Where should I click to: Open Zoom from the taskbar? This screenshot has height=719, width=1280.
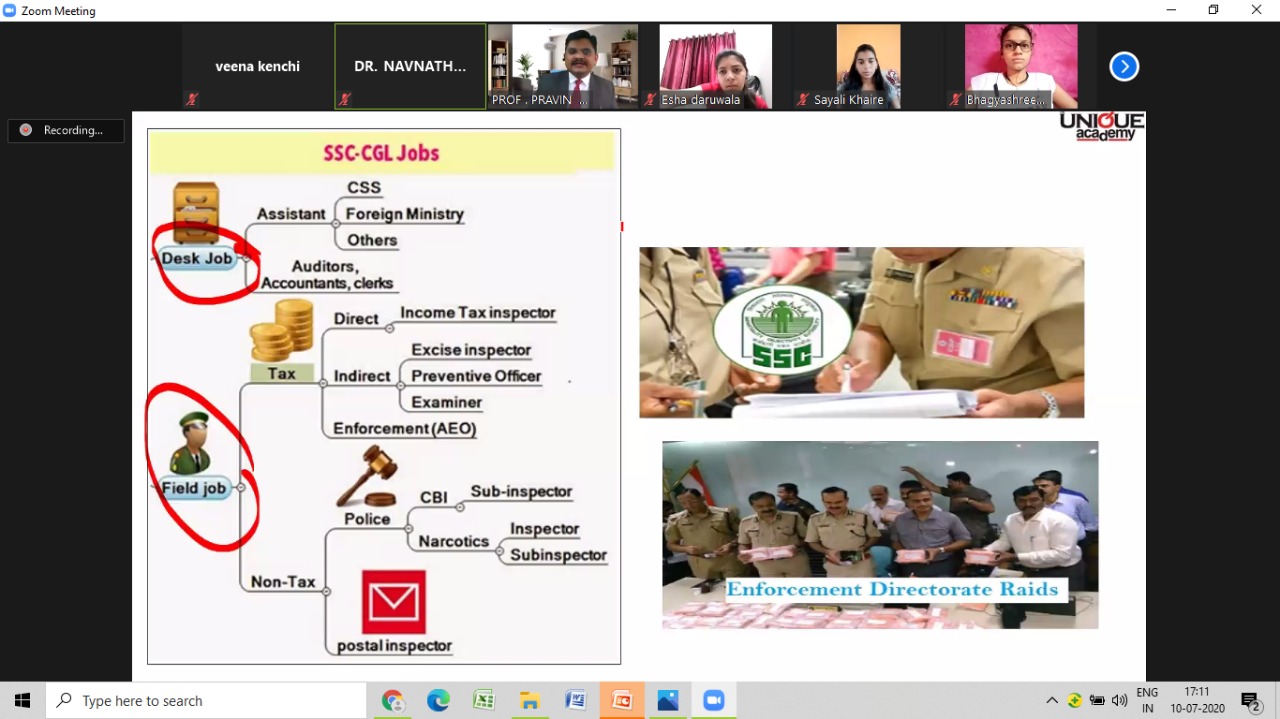pyautogui.click(x=713, y=700)
